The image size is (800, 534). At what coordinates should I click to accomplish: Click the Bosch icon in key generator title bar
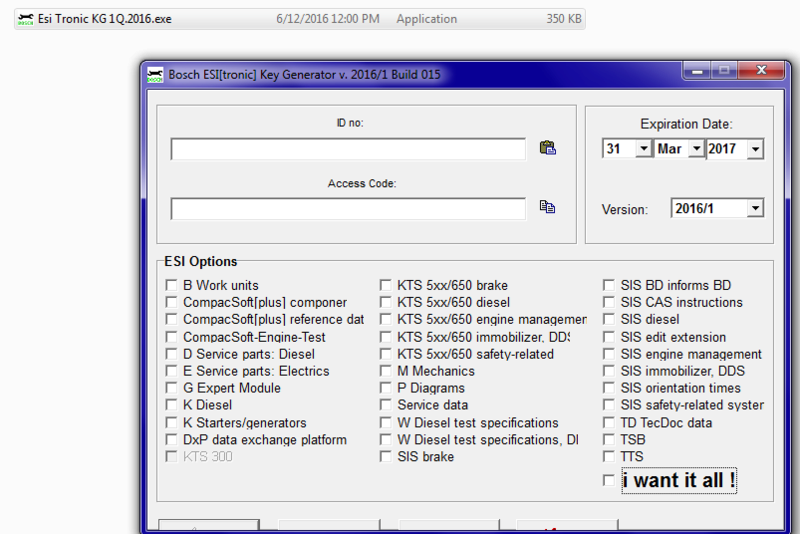click(155, 75)
